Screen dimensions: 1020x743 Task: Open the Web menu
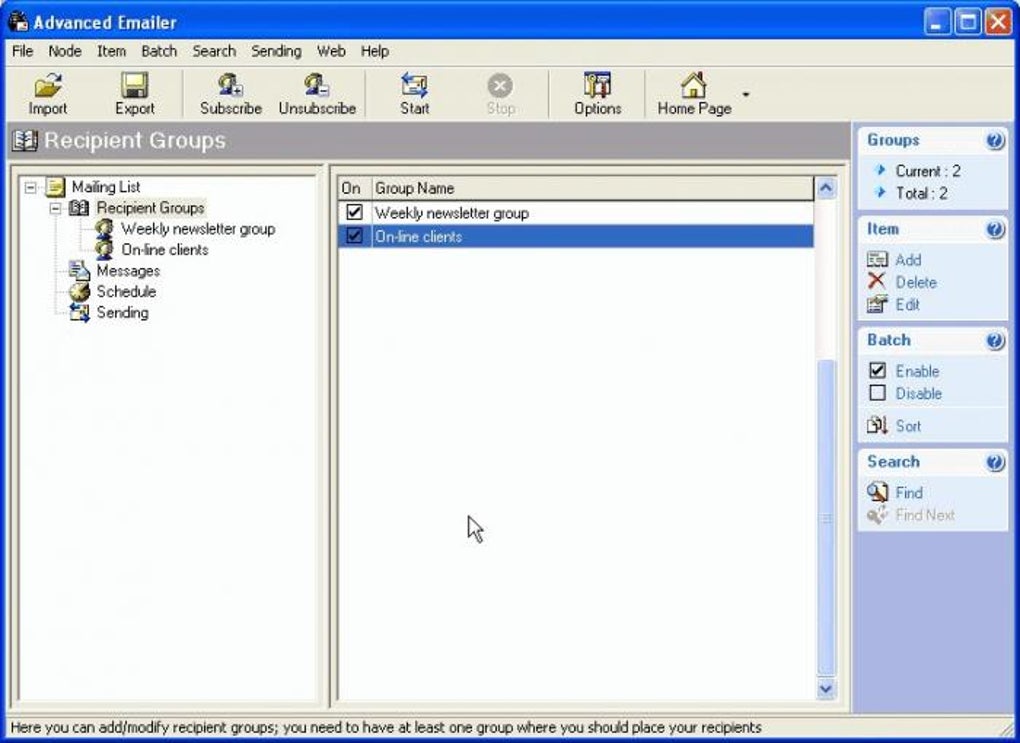point(331,51)
